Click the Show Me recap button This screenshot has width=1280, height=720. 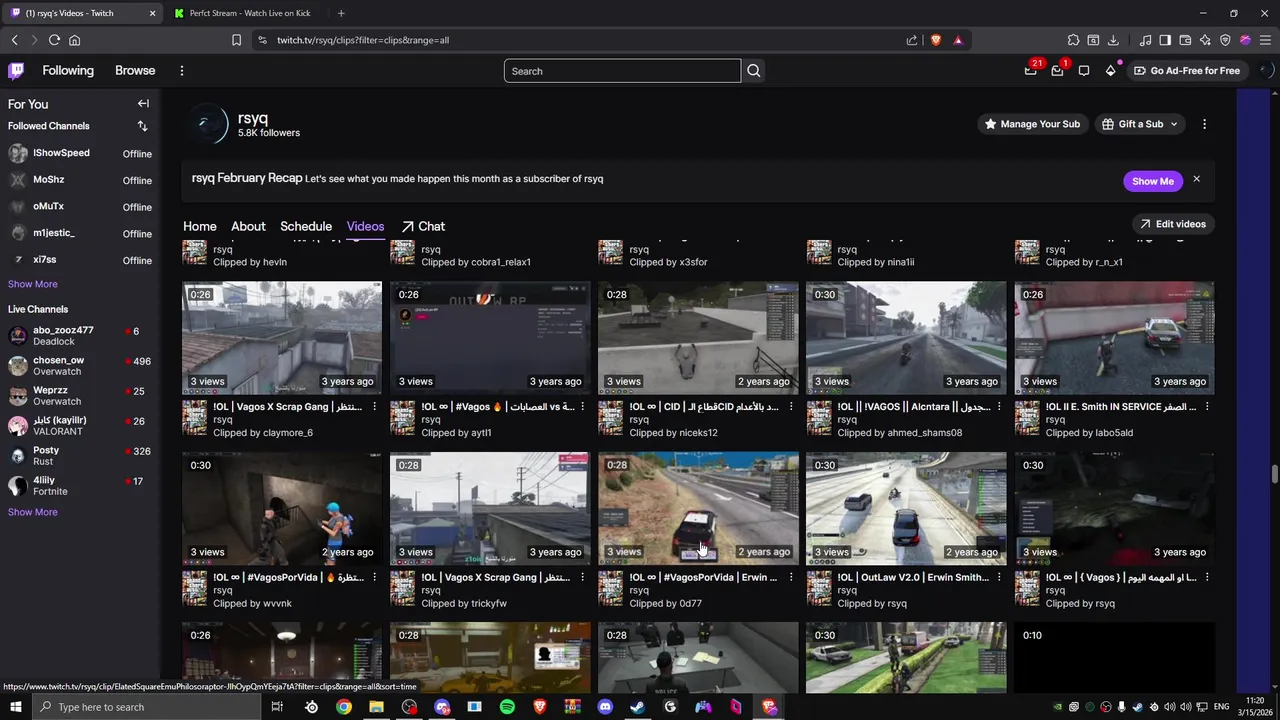(x=1152, y=181)
